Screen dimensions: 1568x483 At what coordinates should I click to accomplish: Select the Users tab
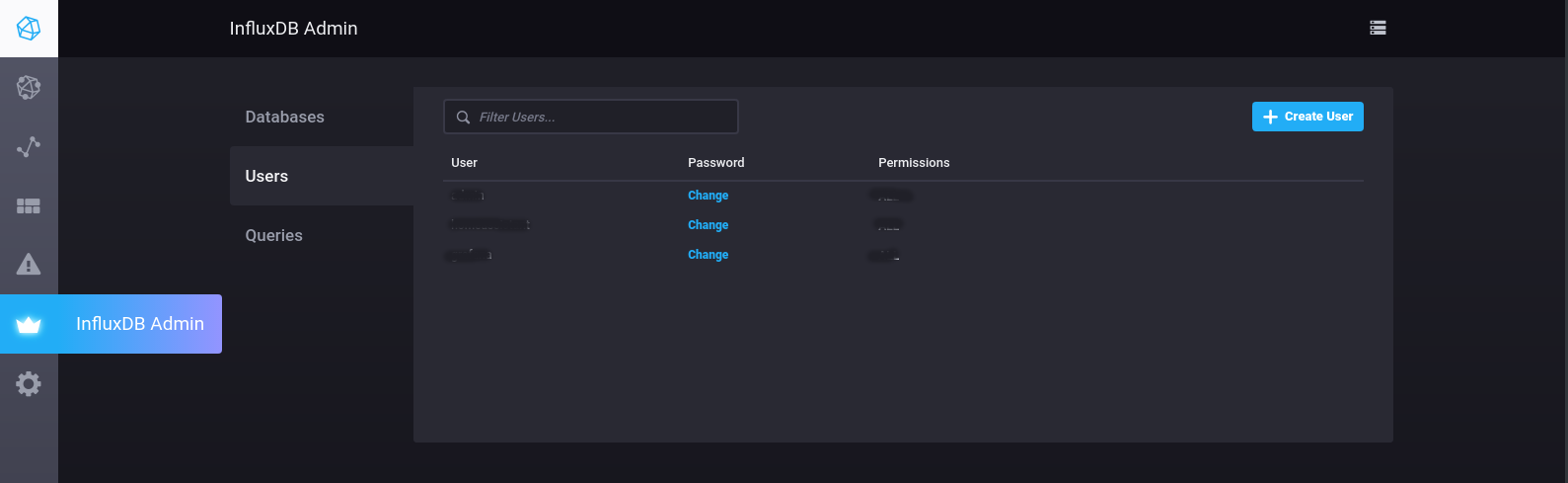pos(266,176)
